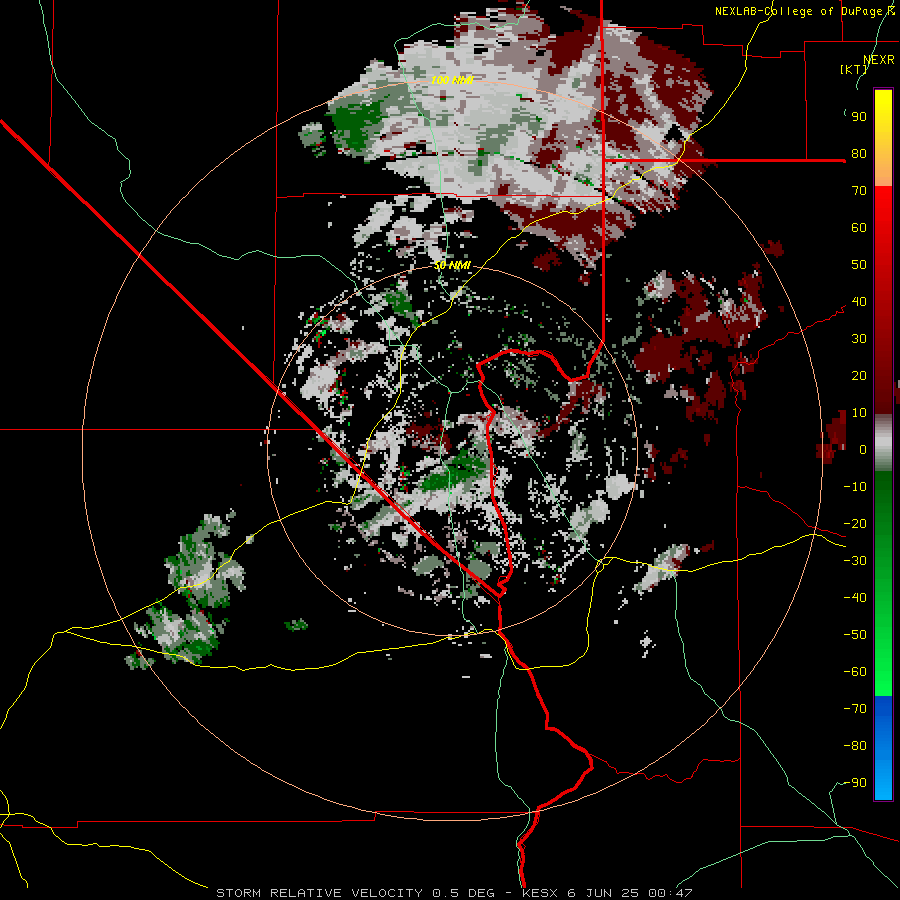Click the KESX station identifier
Image resolution: width=900 pixels, height=900 pixels.
[541, 893]
